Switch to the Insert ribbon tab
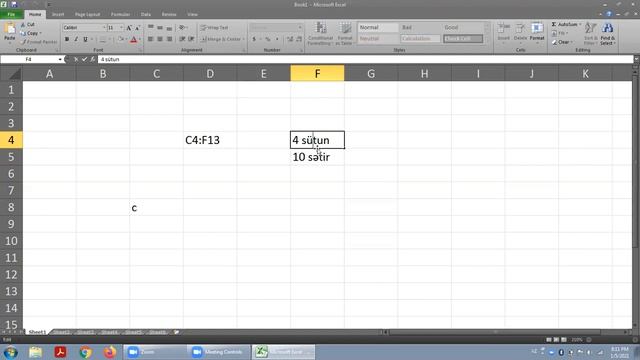This screenshot has height=360, width=640. (58, 14)
